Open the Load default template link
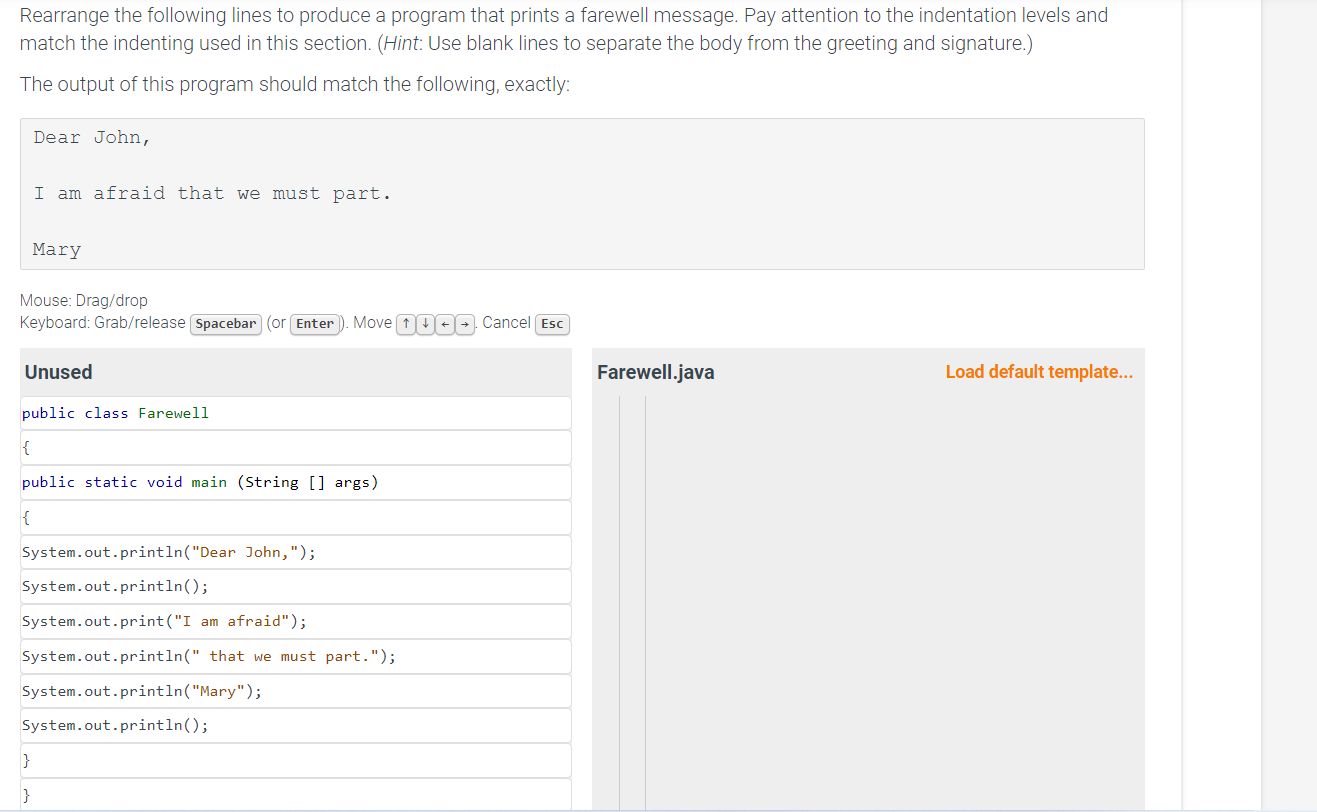Image resolution: width=1317 pixels, height=812 pixels. 1038,371
